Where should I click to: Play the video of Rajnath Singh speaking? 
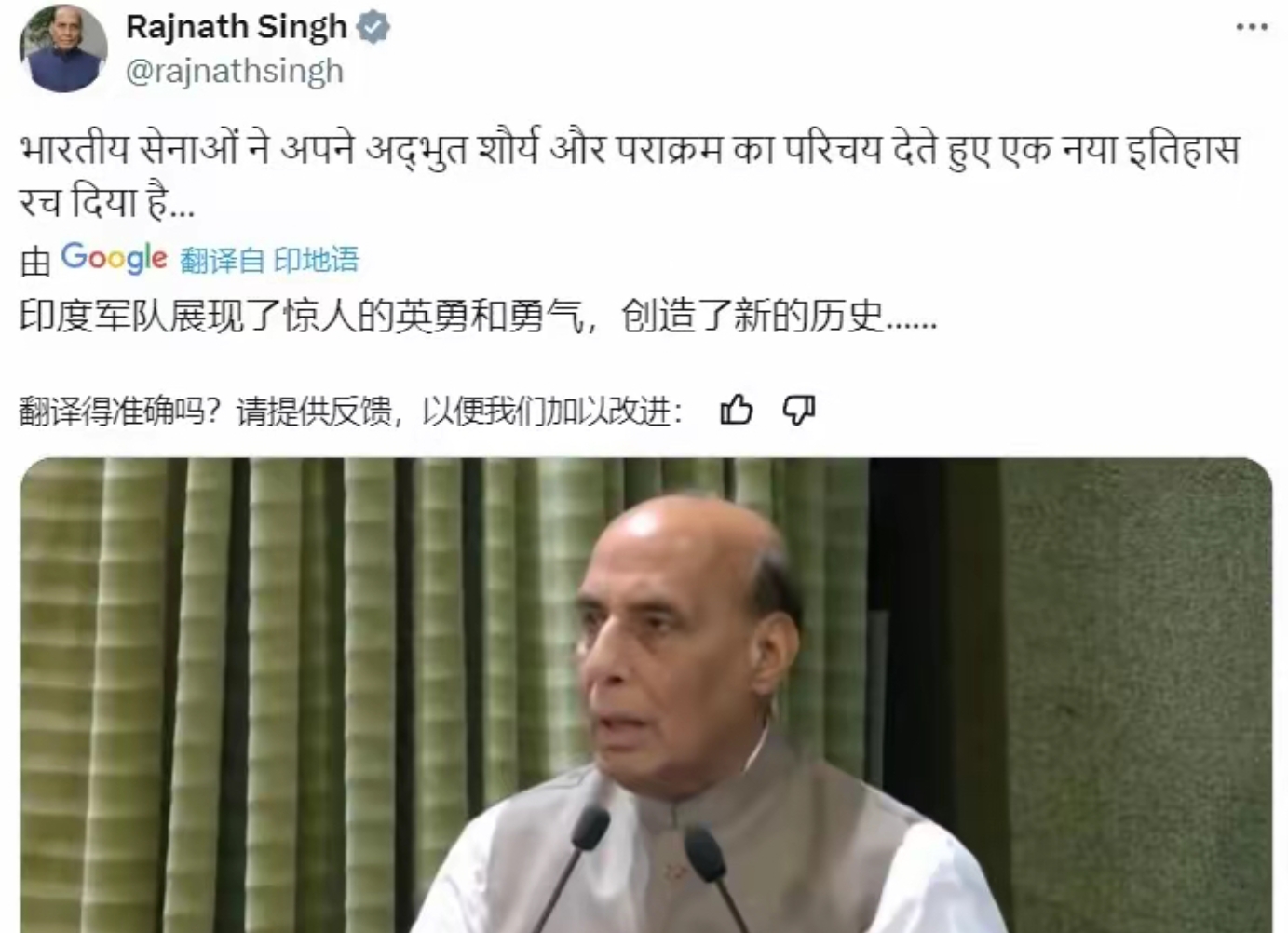pyautogui.click(x=646, y=695)
